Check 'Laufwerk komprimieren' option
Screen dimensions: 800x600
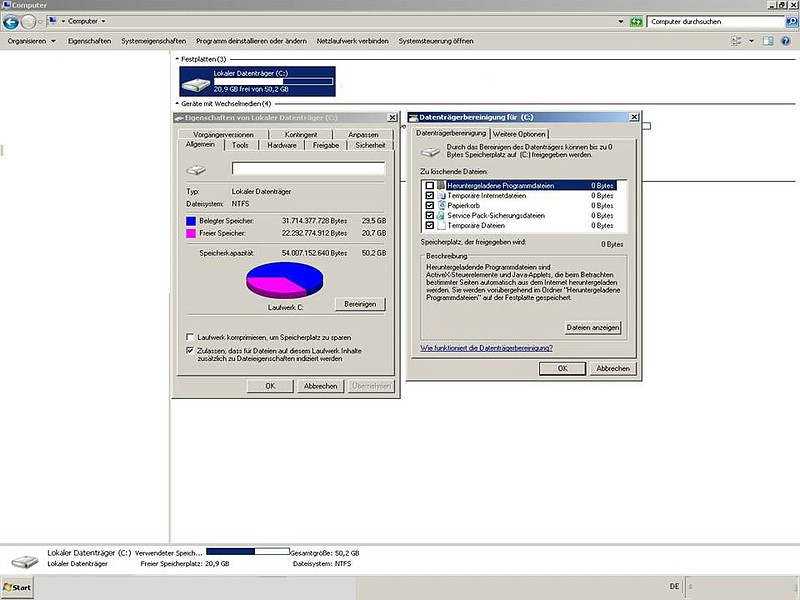191,337
